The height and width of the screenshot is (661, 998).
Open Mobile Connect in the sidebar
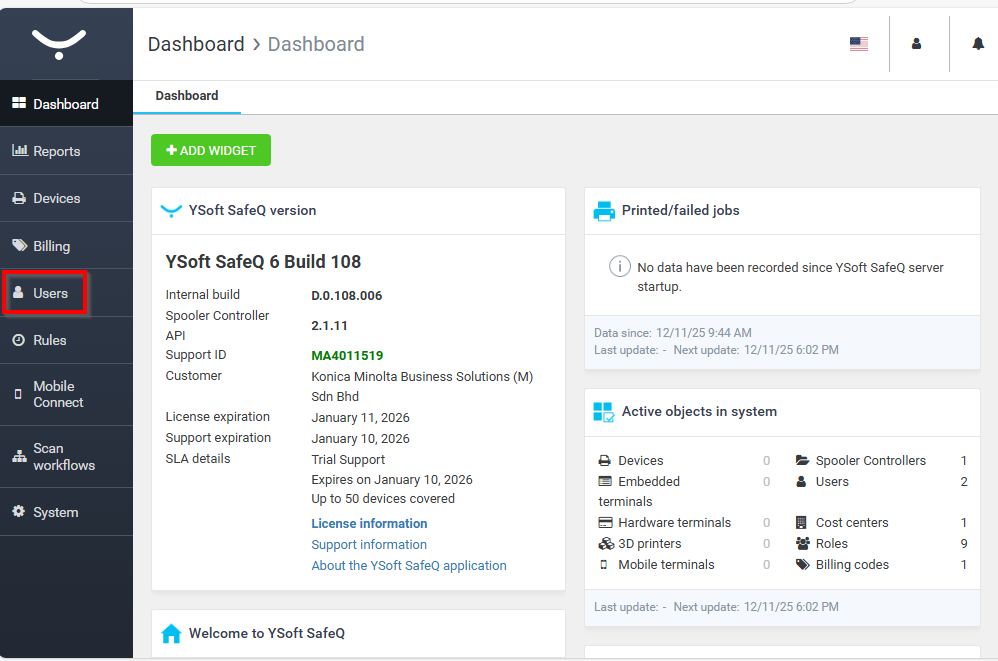point(58,394)
